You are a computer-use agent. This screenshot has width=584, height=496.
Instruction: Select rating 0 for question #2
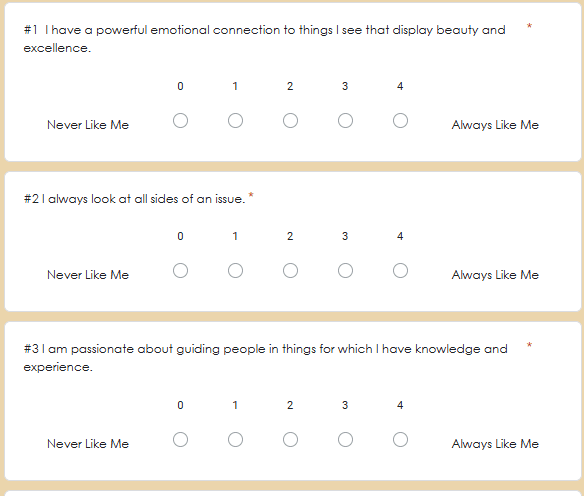(x=180, y=271)
